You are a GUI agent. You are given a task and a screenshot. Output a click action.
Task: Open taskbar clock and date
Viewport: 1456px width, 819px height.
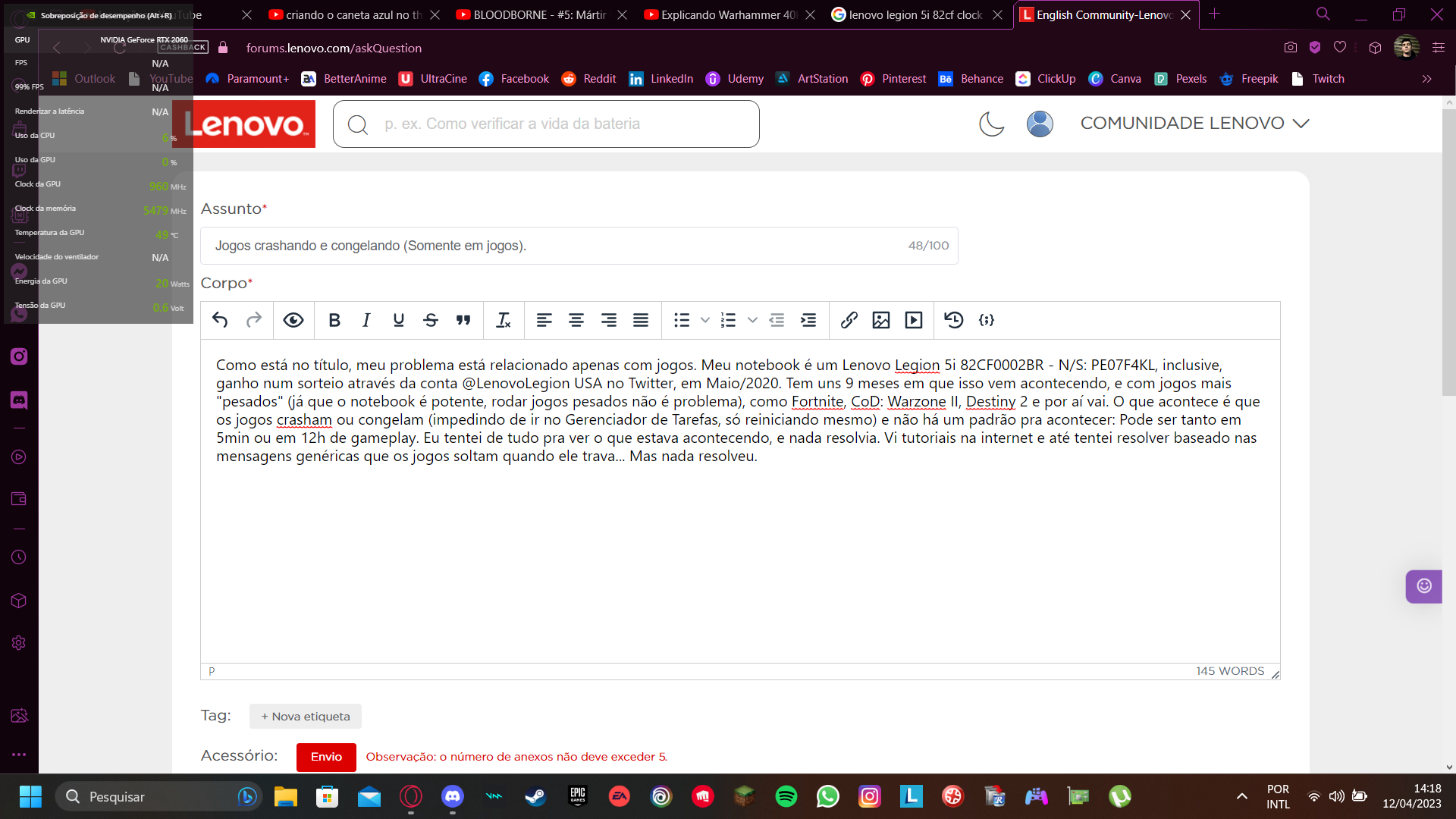pyautogui.click(x=1411, y=796)
